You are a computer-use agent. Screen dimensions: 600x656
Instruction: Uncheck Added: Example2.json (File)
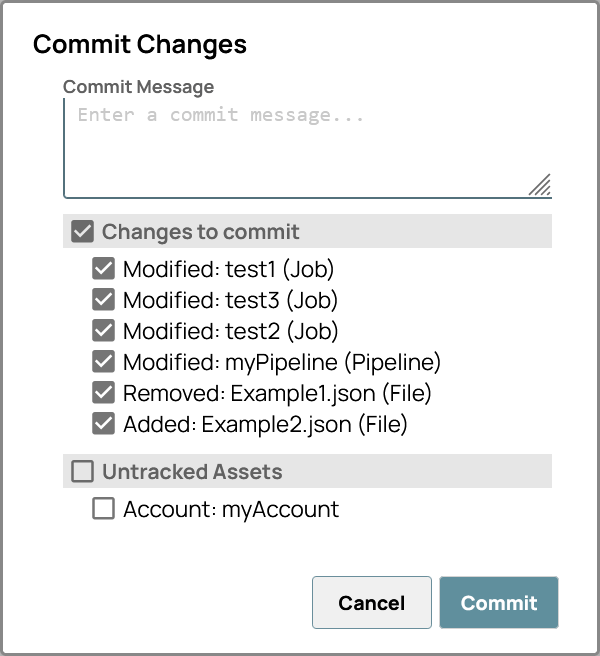(103, 424)
